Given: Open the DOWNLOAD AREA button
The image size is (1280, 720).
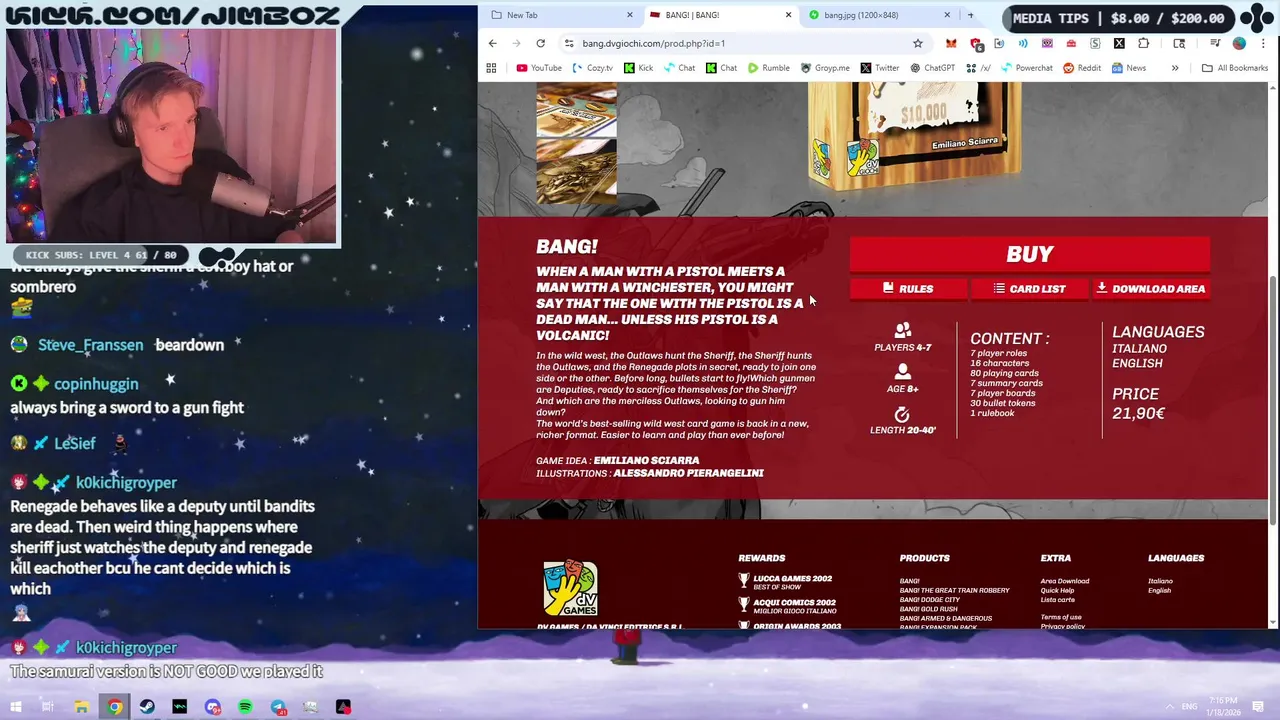Looking at the screenshot, I should 1151,289.
